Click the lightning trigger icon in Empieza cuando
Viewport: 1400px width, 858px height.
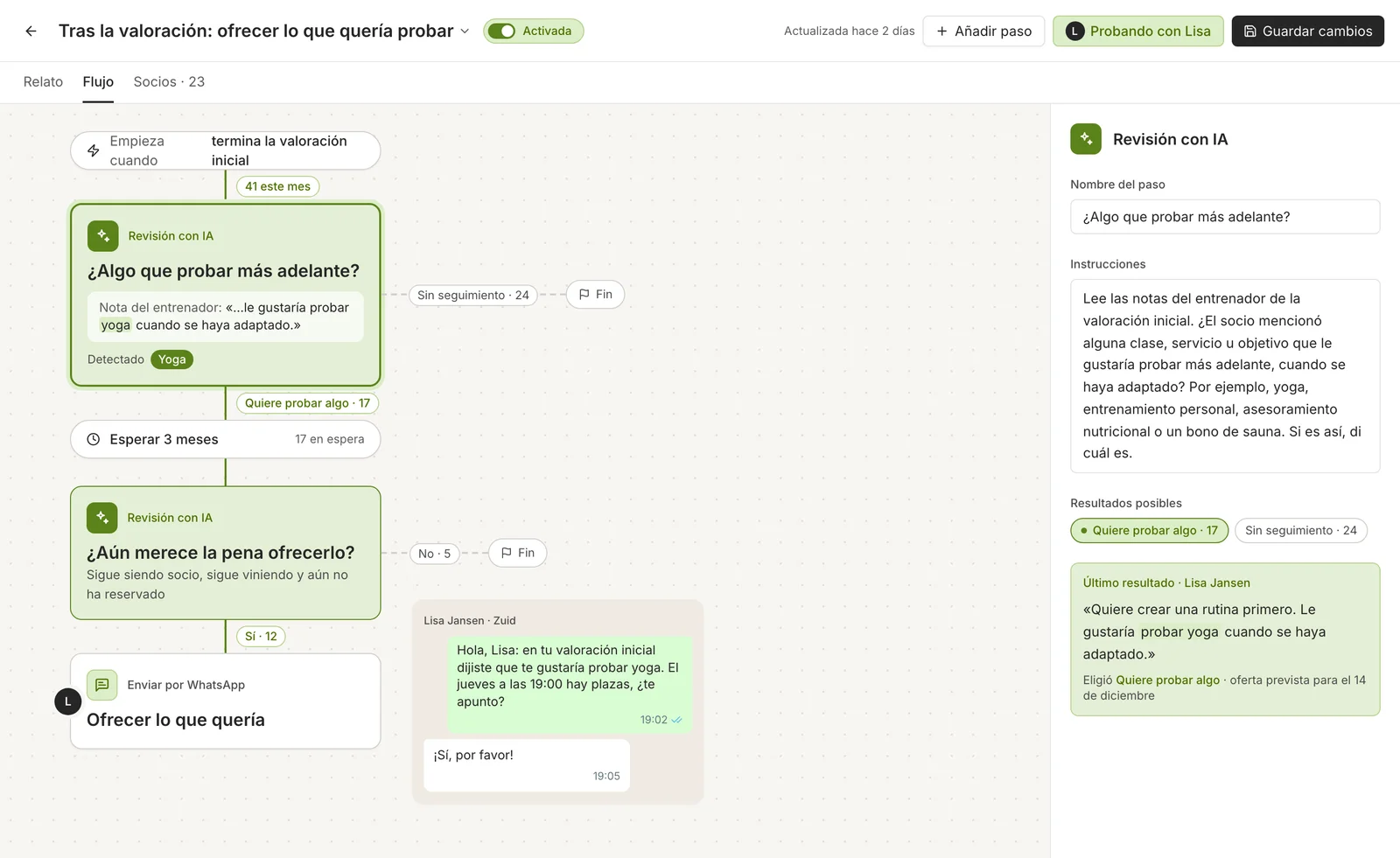point(94,150)
